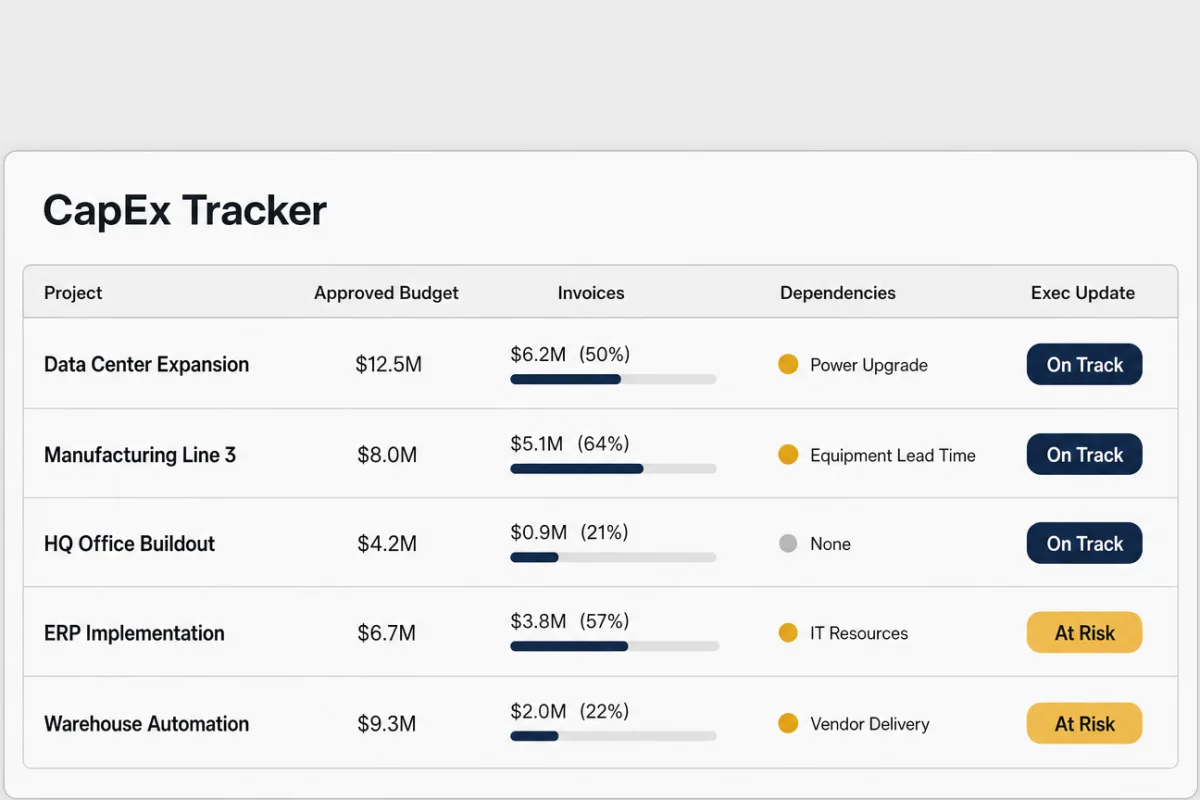Click the Vendor Delivery amber status dot
1200x800 pixels.
788,723
